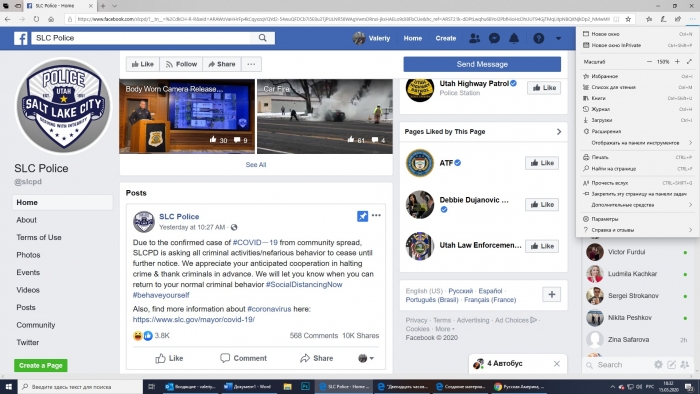This screenshot has height=394, width=700.
Task: Open About in page sidebar
Action: pos(26,220)
